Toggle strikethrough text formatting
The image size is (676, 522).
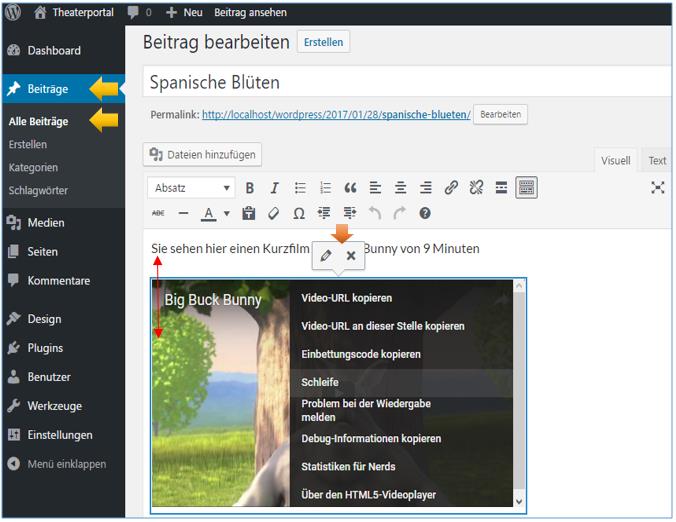[x=159, y=213]
